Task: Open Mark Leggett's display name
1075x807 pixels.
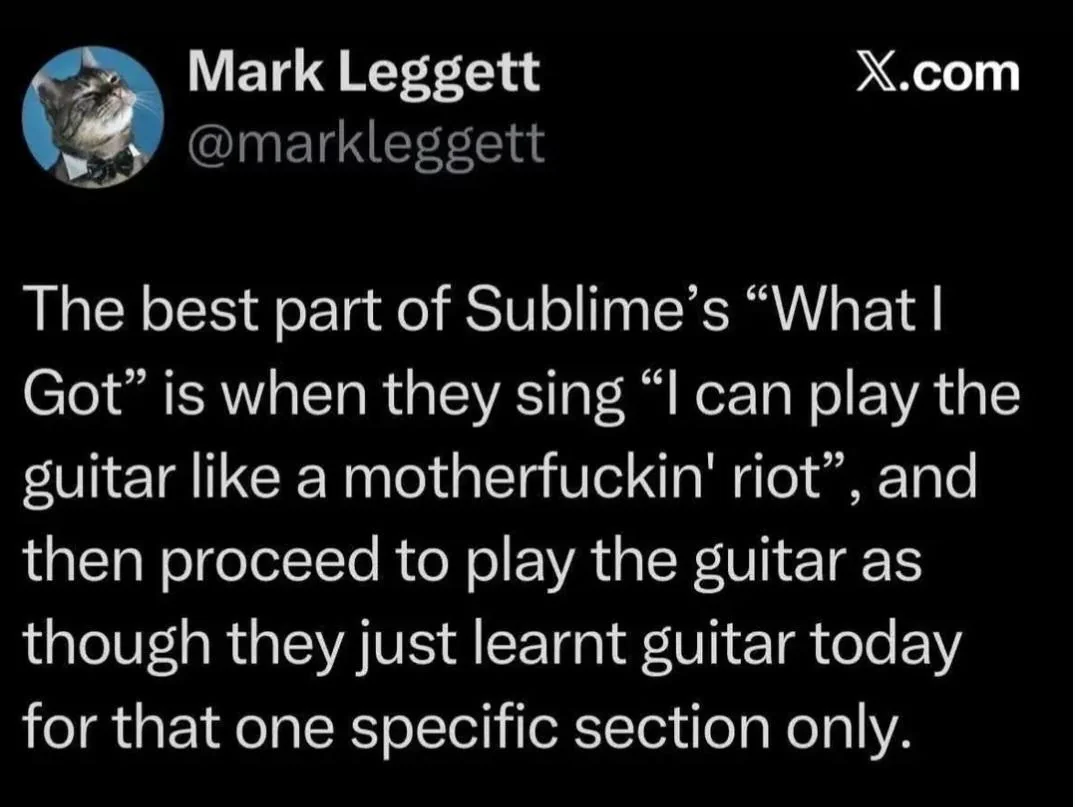Action: (362, 73)
